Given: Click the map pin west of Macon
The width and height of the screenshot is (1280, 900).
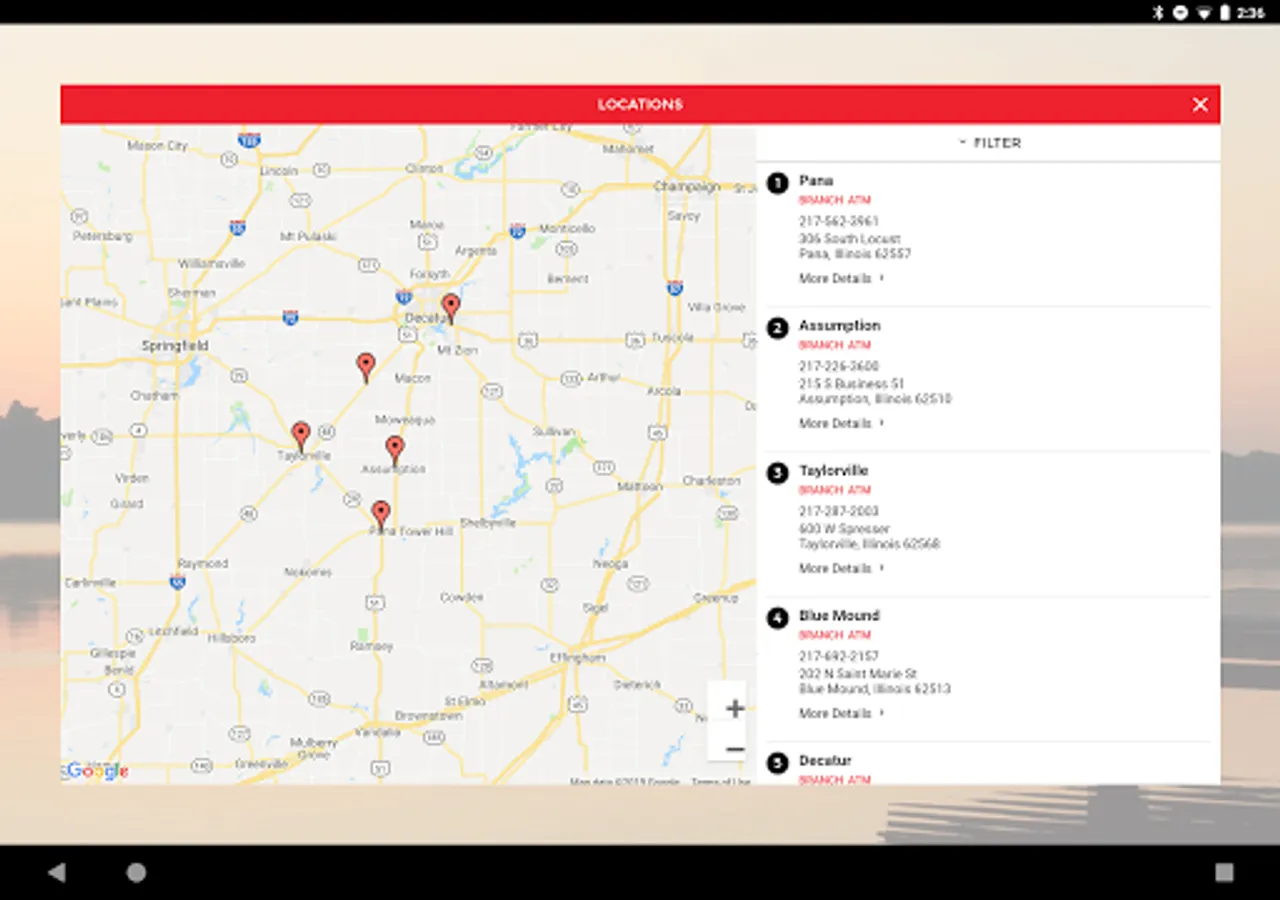Looking at the screenshot, I should pos(366,367).
